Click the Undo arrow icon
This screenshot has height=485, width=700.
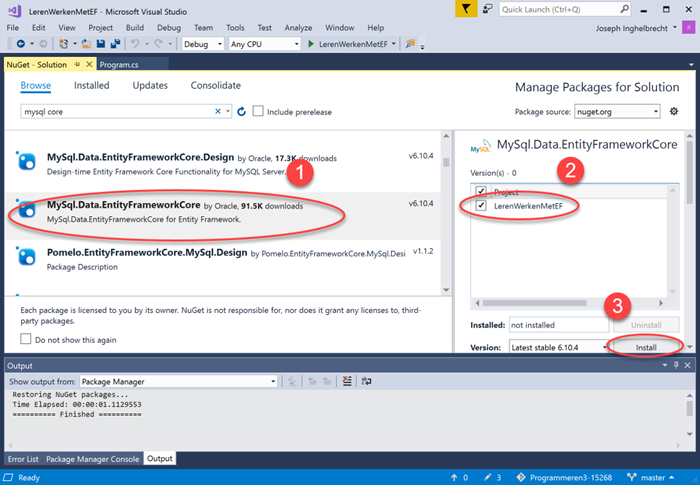135,44
